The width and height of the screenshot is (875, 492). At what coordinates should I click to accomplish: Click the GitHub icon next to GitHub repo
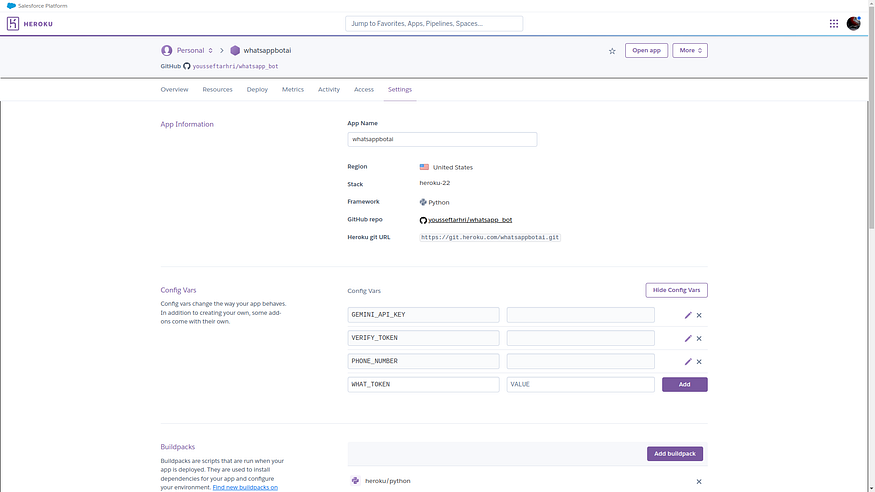pyautogui.click(x=423, y=220)
